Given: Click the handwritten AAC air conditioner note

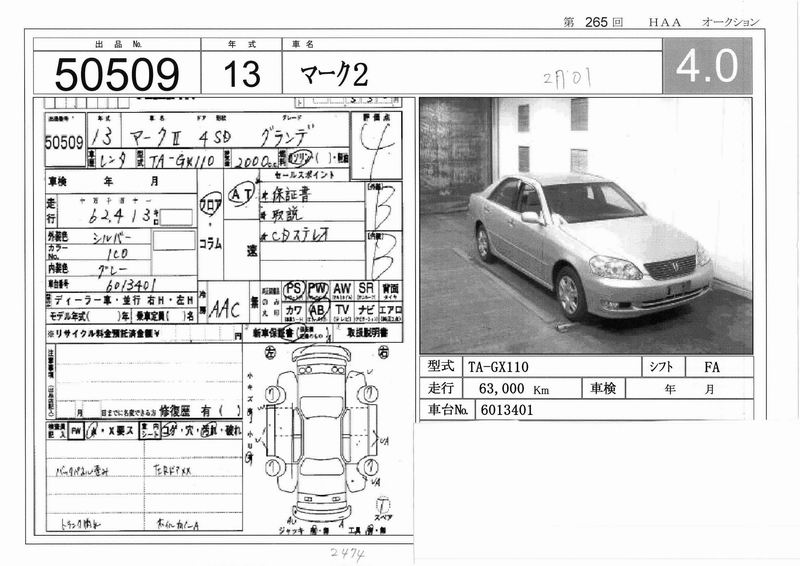Looking at the screenshot, I should click(x=224, y=309).
